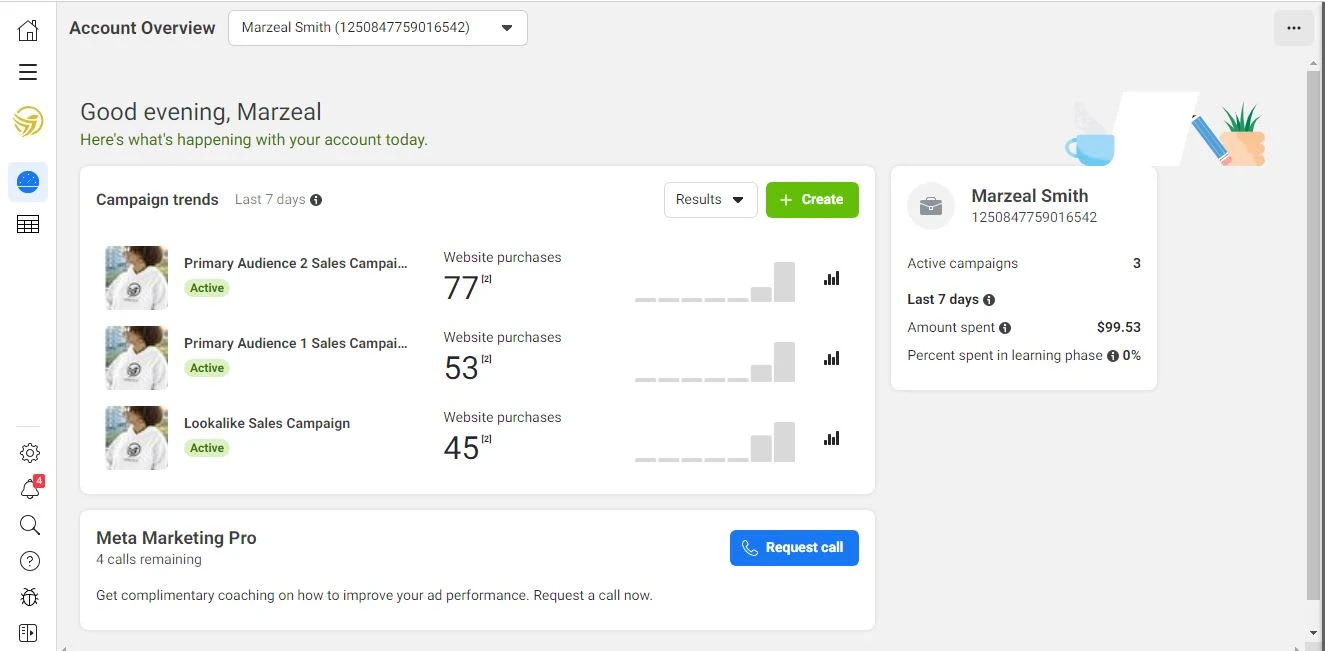1325x651 pixels.
Task: Open Primary Audience 1 Sales Campaign link
Action: coord(296,343)
